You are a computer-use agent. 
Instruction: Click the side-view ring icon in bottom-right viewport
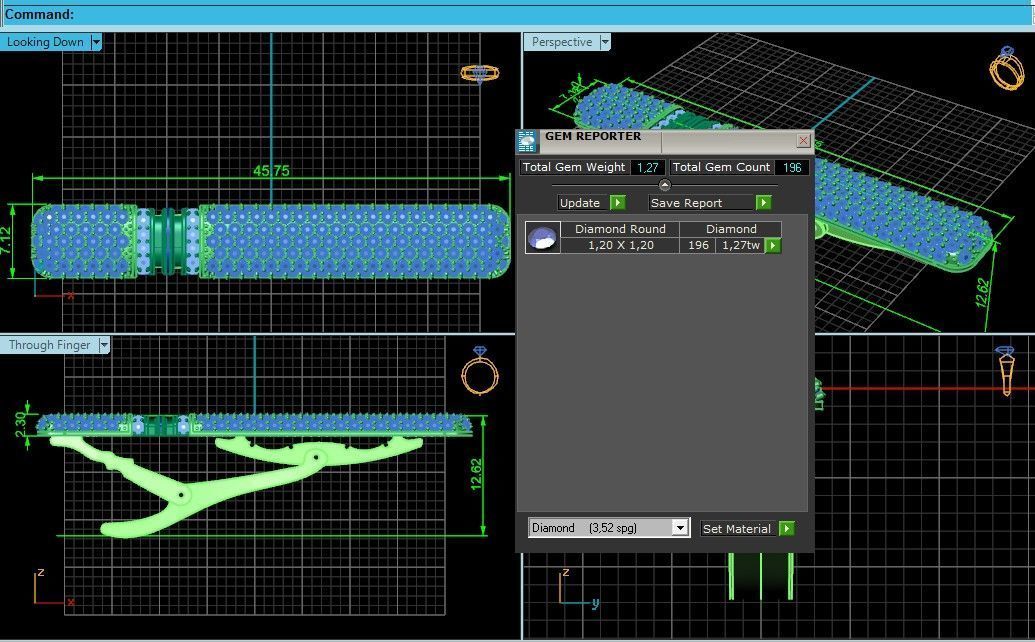coord(1005,371)
